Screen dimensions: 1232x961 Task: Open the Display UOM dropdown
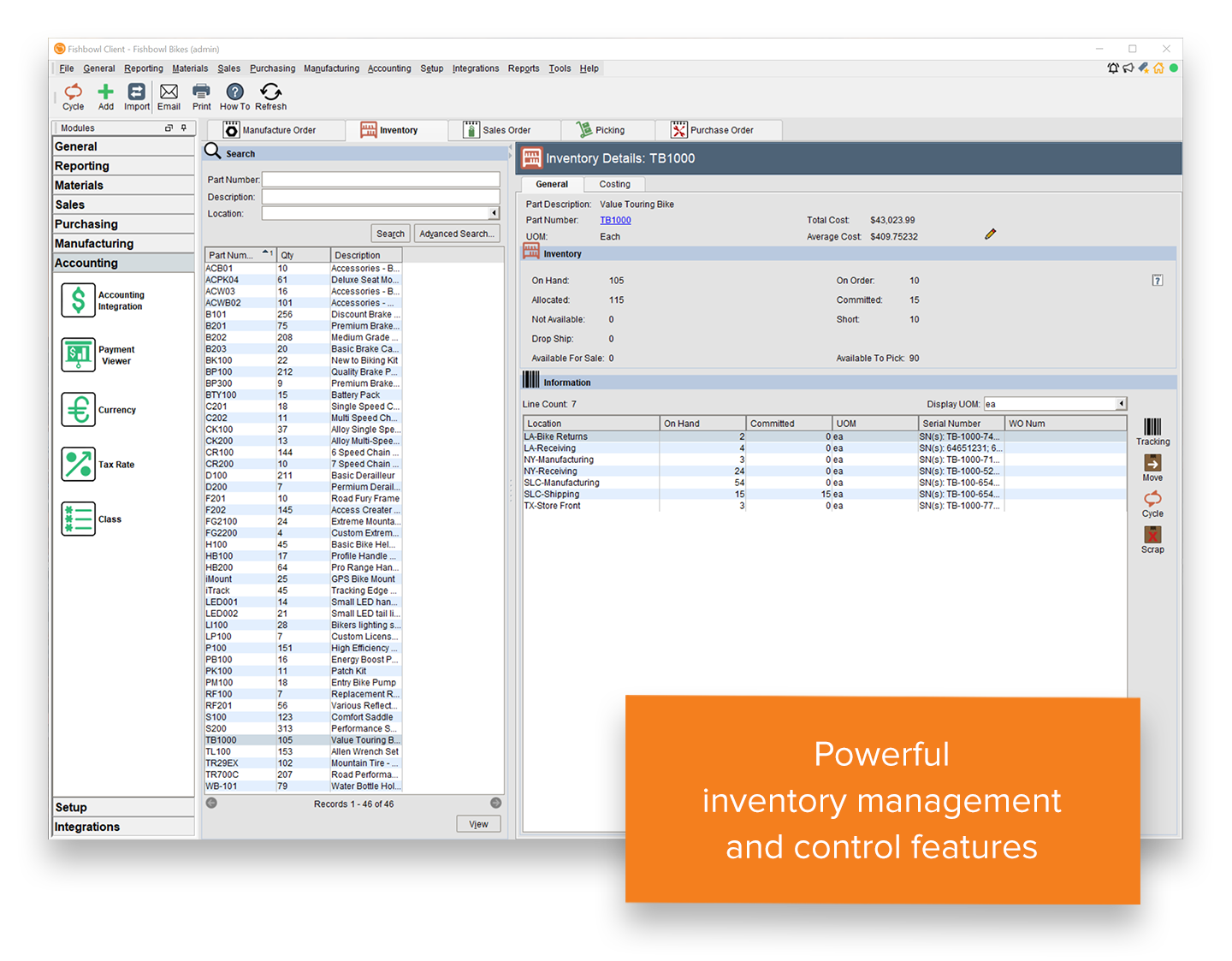coord(1120,403)
